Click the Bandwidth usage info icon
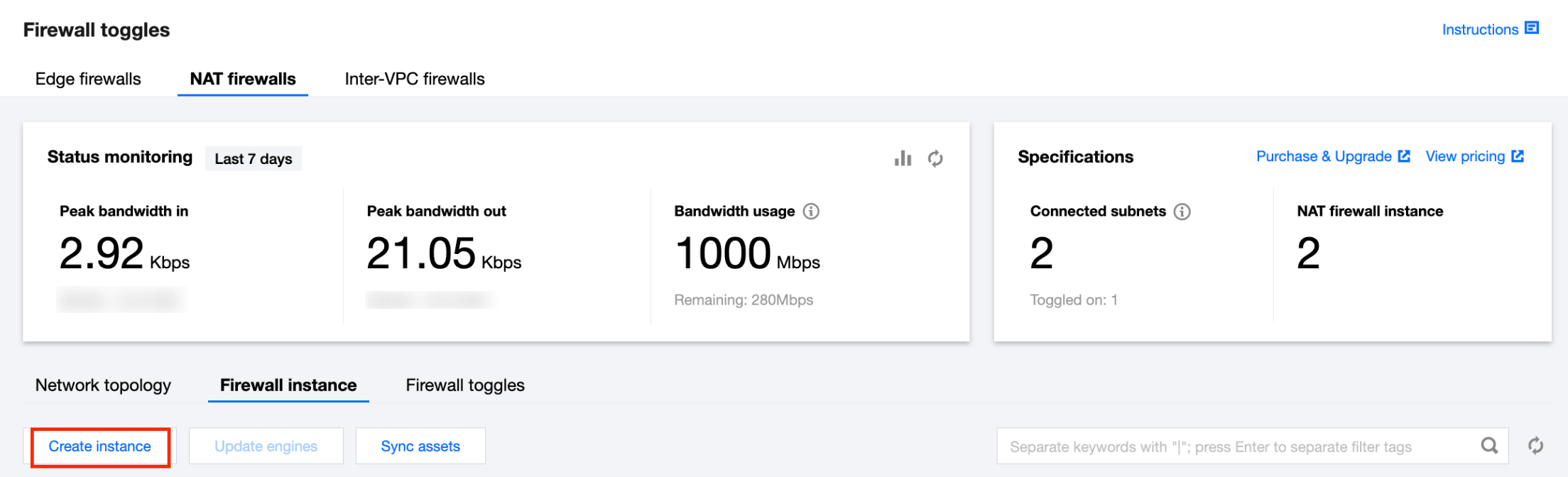This screenshot has width=1568, height=477. pos(811,212)
